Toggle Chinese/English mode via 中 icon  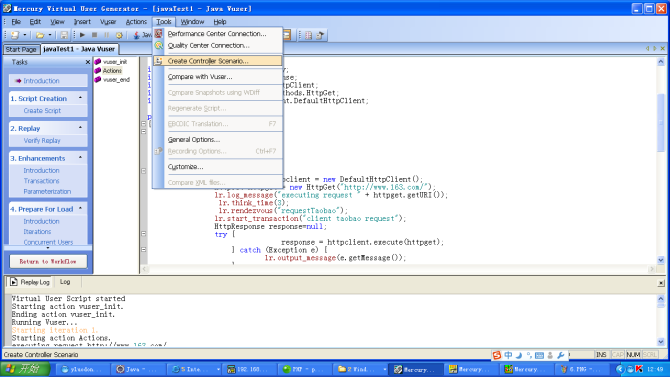508,355
